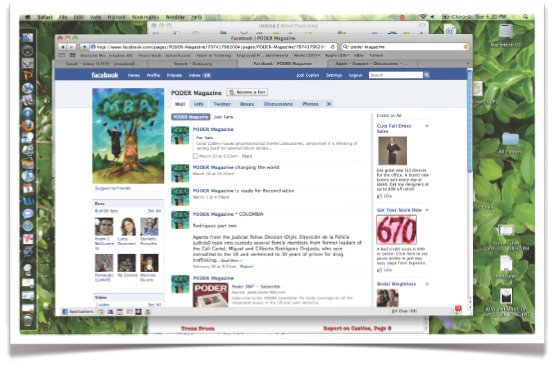The width and height of the screenshot is (555, 366).
Task: Launch Firefox from the Dock
Action: (28, 125)
